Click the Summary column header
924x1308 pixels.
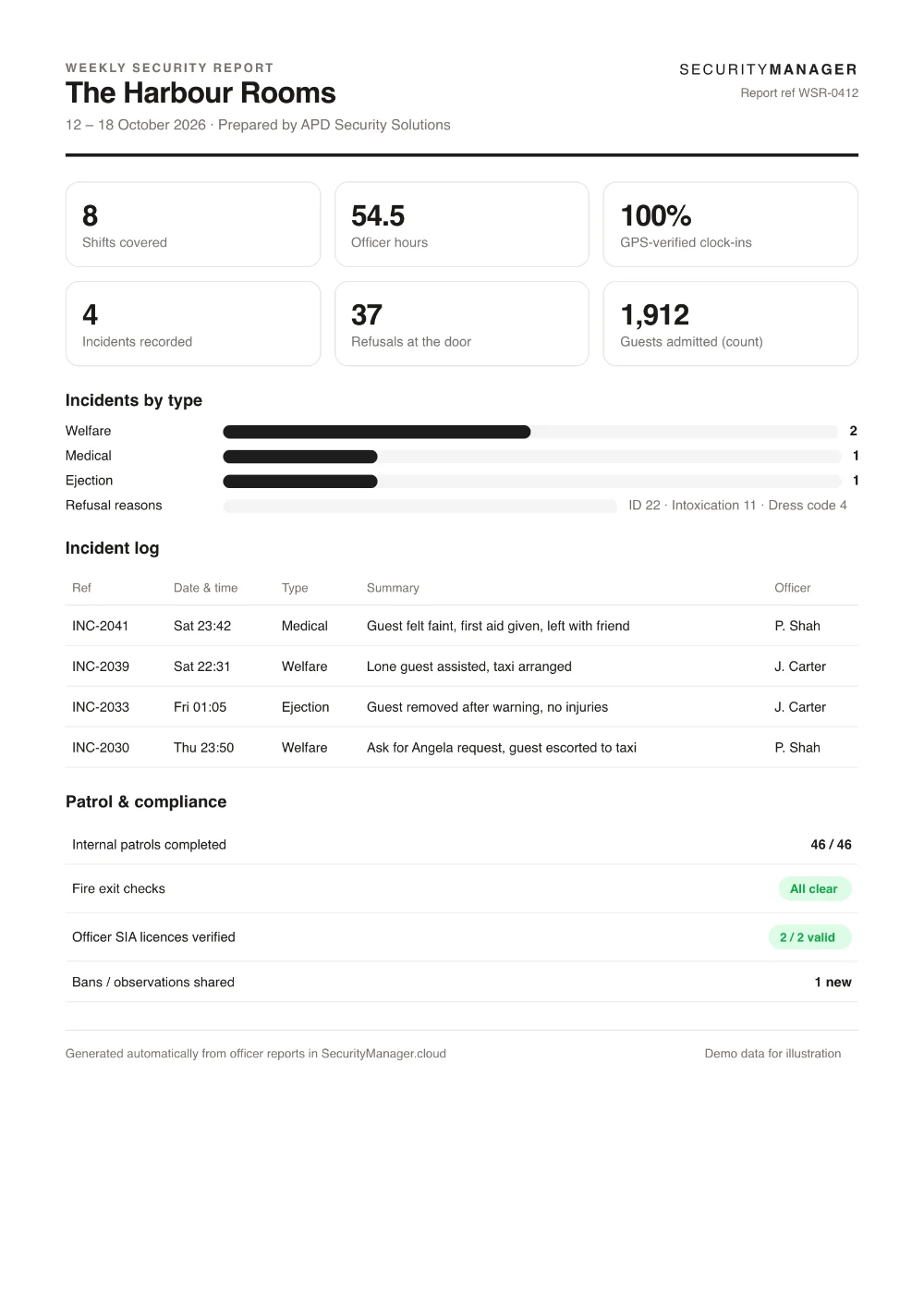coord(393,588)
